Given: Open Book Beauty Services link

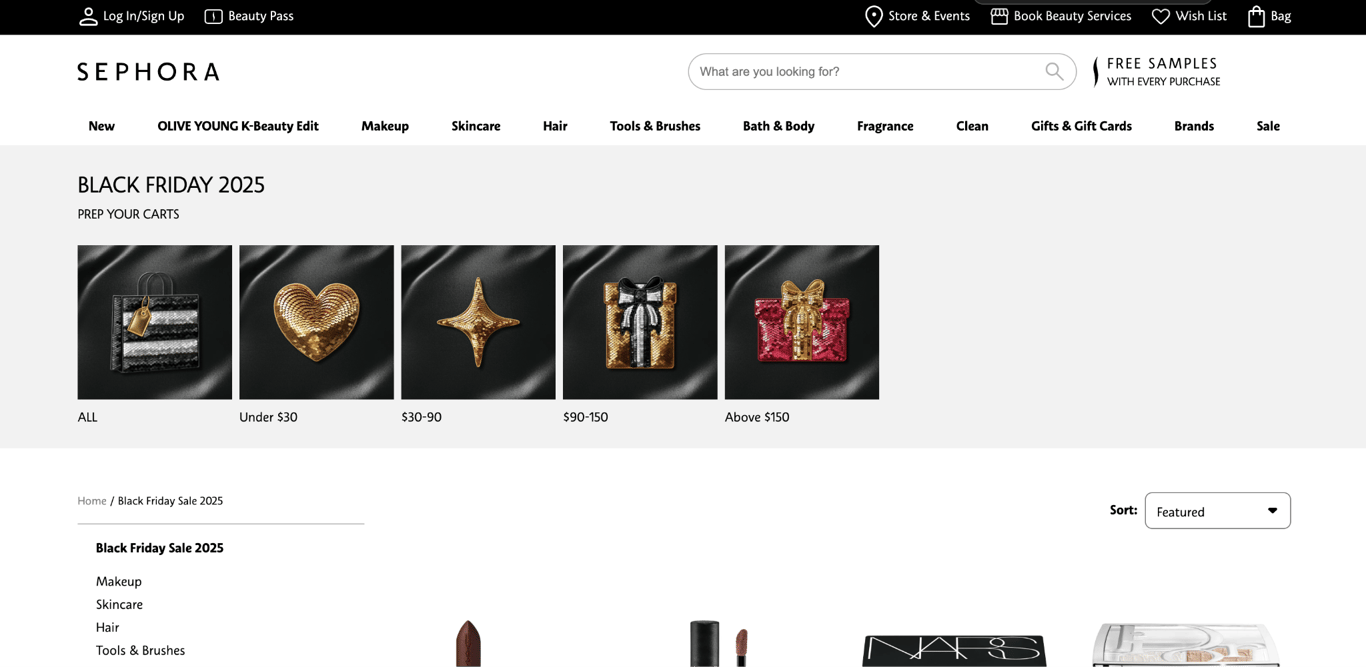Looking at the screenshot, I should [1072, 16].
